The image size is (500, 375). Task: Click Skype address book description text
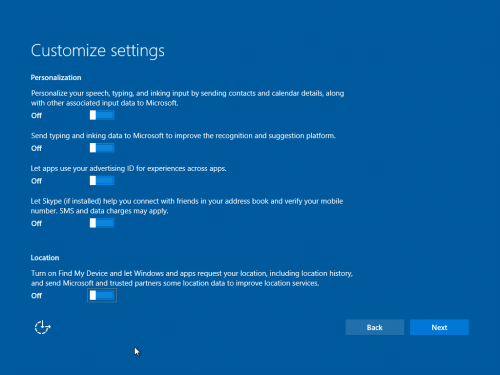click(x=187, y=206)
